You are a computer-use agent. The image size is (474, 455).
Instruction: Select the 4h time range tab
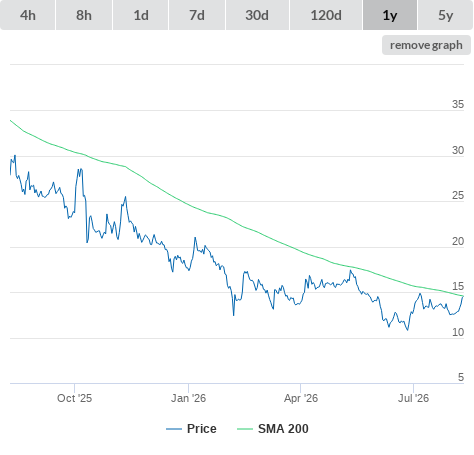28,15
